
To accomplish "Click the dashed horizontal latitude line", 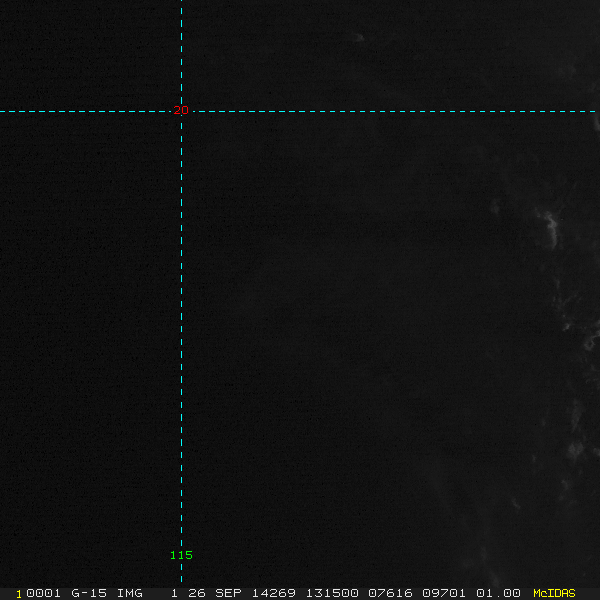I will click(400, 111).
